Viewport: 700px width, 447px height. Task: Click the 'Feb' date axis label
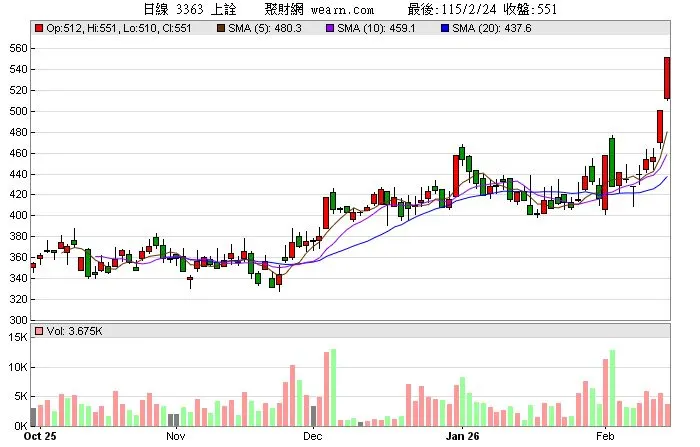click(605, 436)
